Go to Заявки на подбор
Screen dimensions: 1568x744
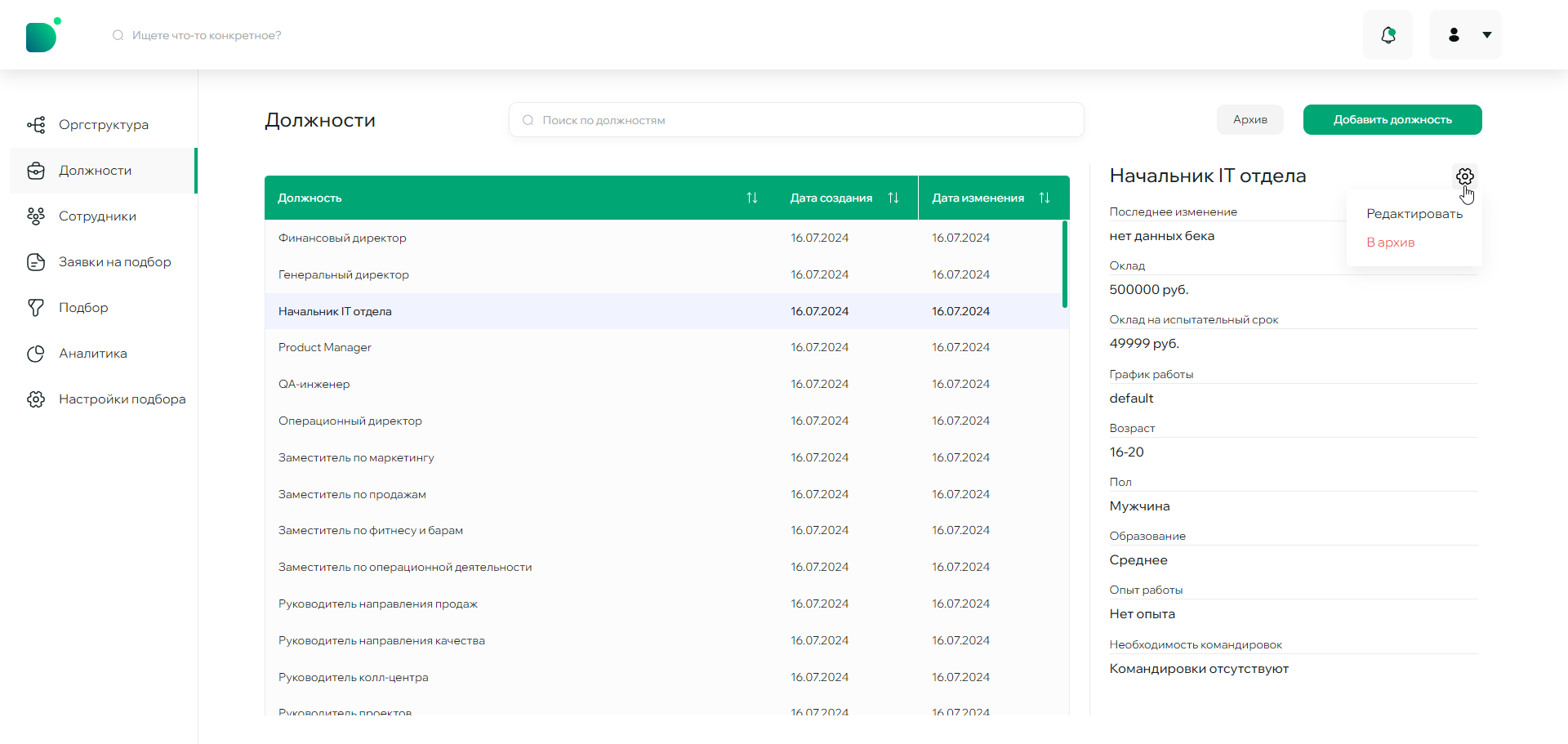click(104, 262)
